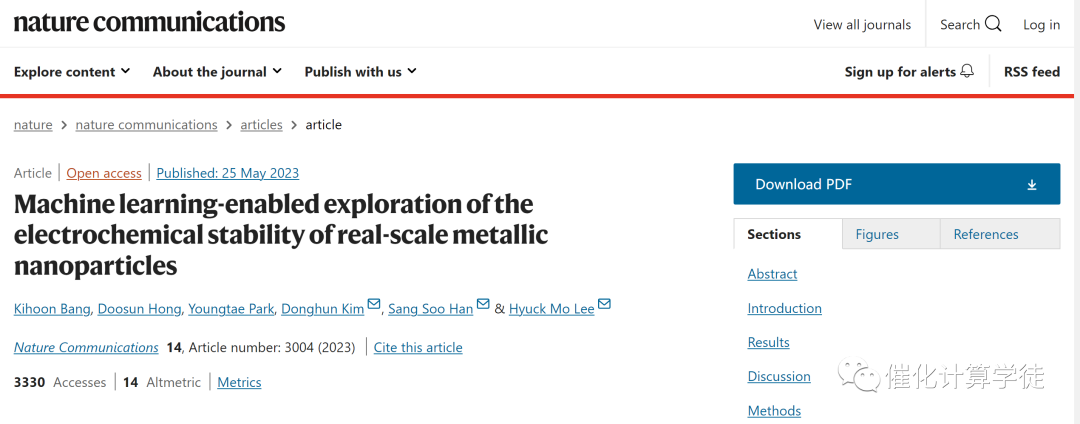View the article Metrics link
The image size is (1080, 424).
point(239,382)
